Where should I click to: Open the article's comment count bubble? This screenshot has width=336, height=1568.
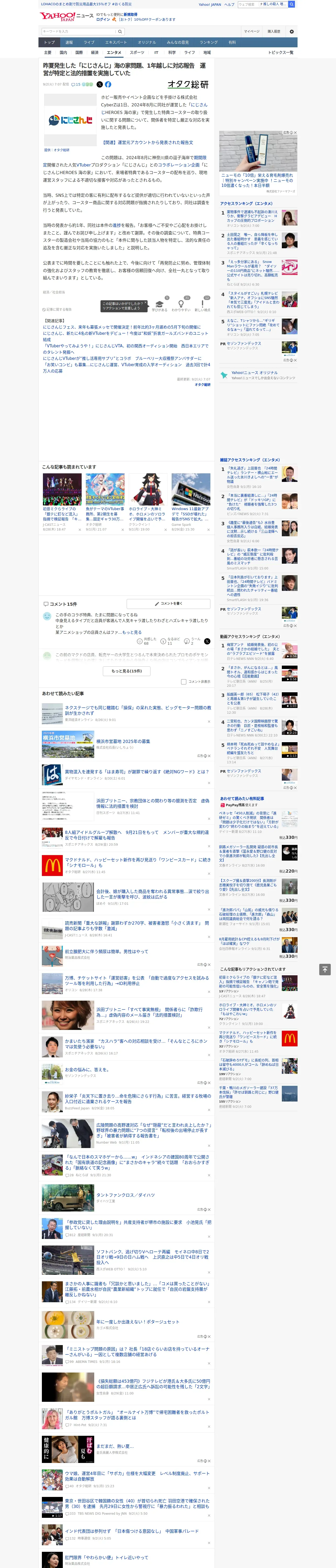[76, 85]
